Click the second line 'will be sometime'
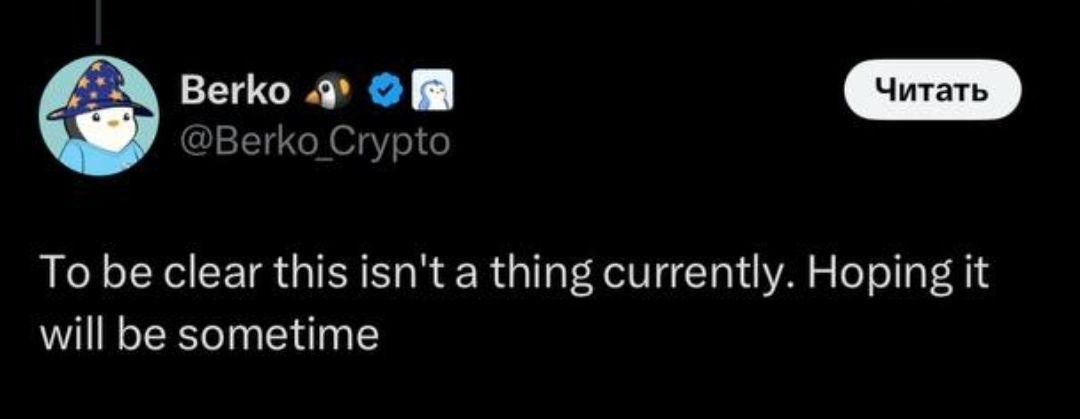1080x419 pixels. coord(209,336)
